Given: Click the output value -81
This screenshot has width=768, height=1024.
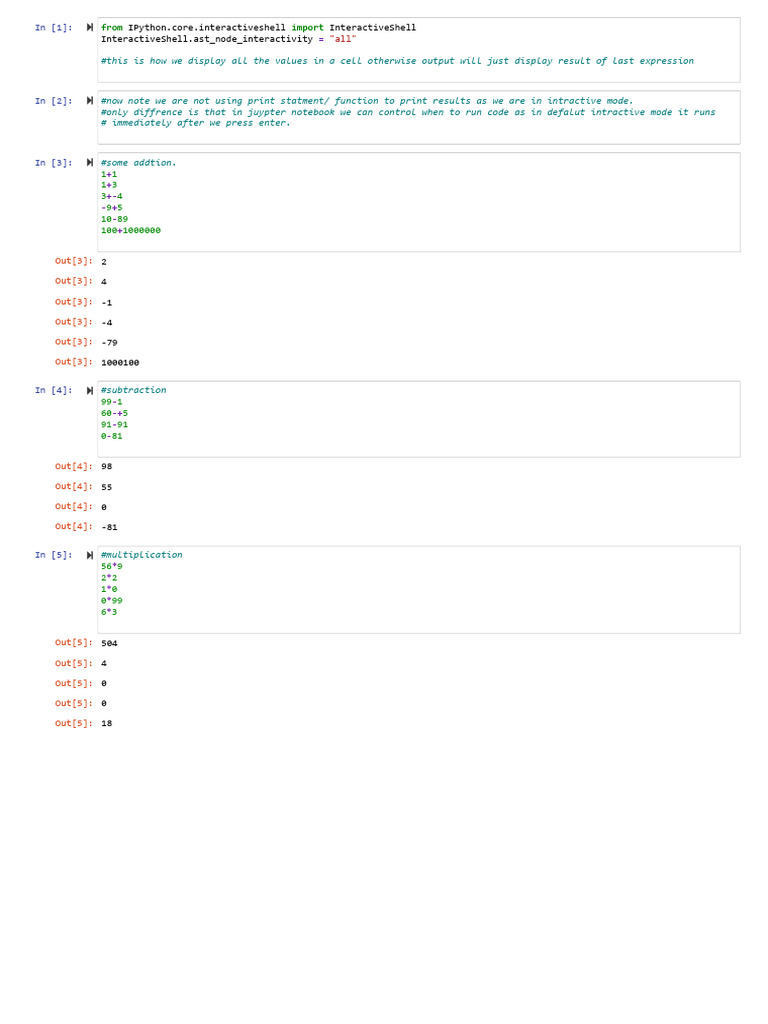Looking at the screenshot, I should click(109, 528).
